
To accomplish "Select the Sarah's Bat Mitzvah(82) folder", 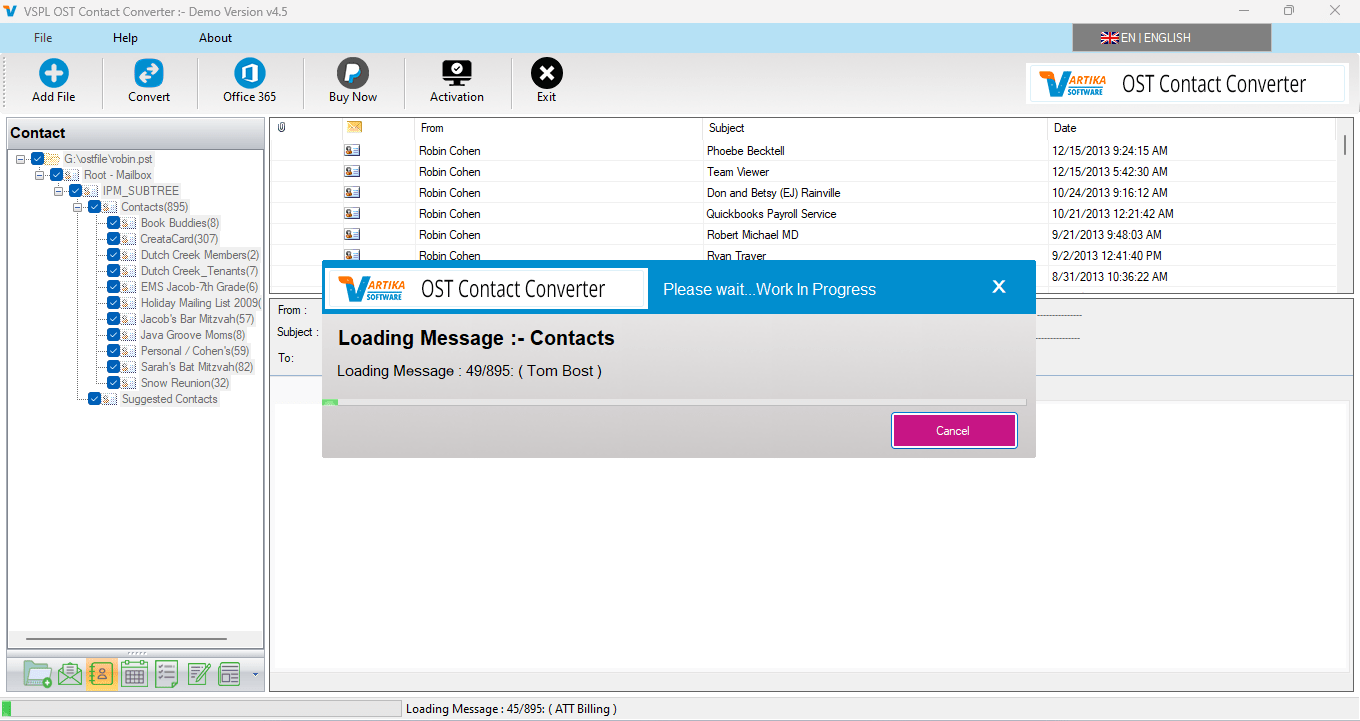I will (x=197, y=367).
